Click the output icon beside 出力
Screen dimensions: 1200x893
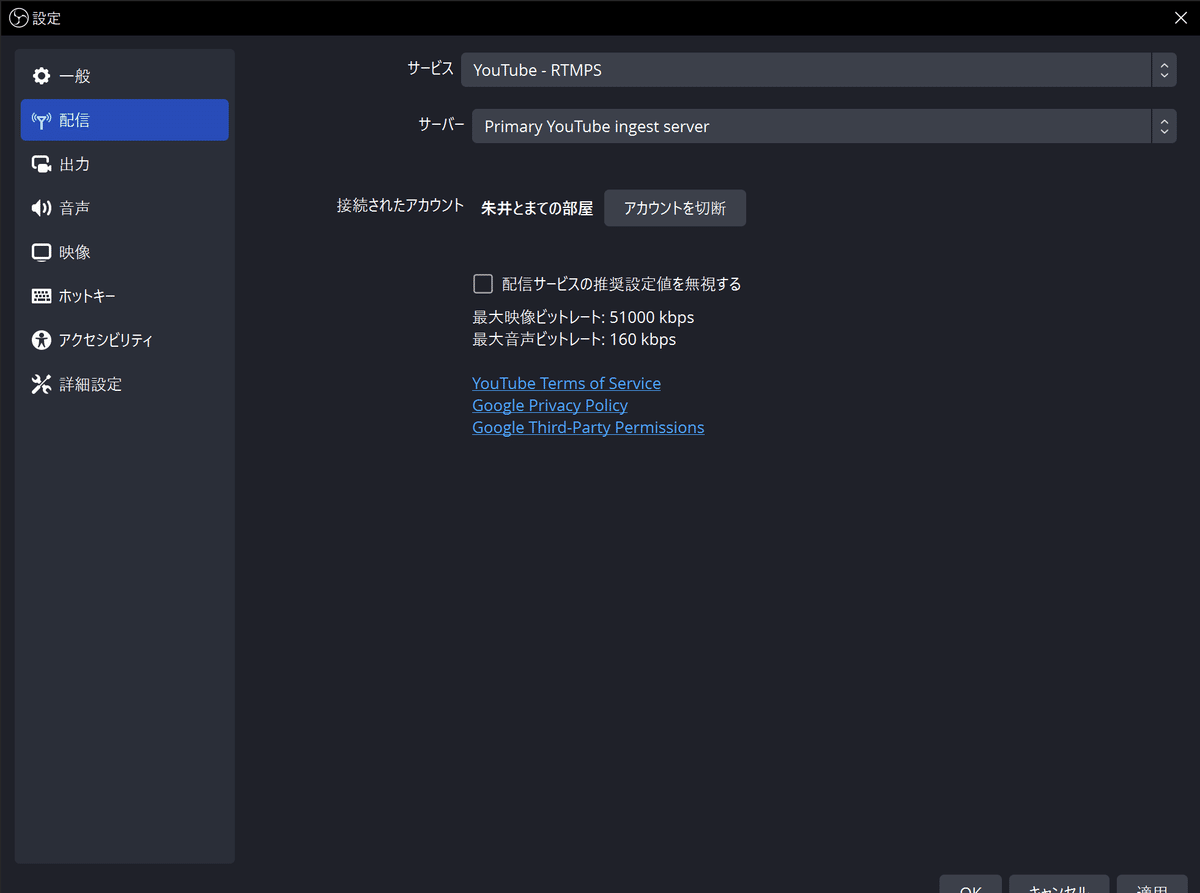click(x=41, y=164)
